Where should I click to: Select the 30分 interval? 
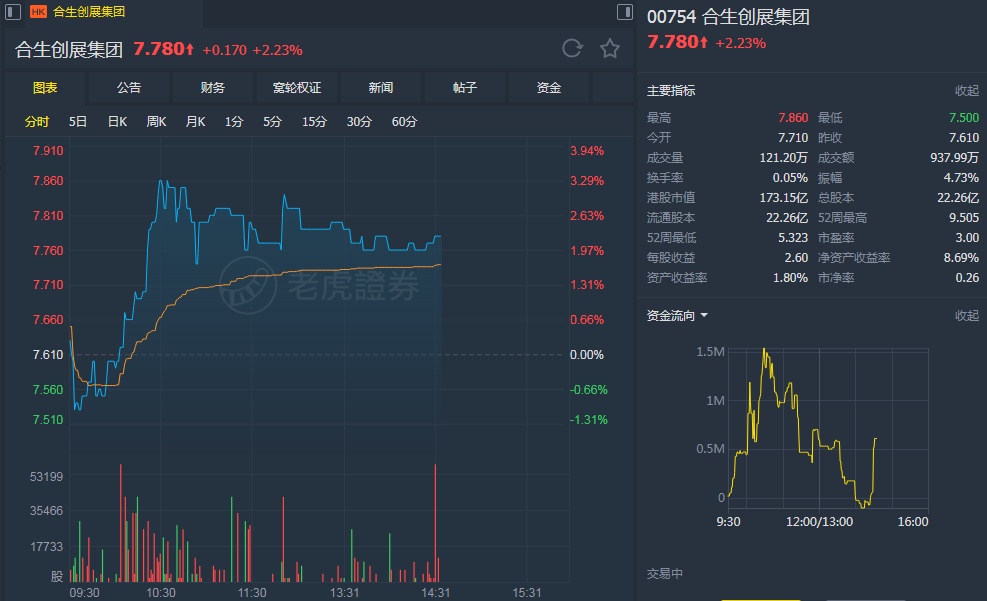point(359,121)
